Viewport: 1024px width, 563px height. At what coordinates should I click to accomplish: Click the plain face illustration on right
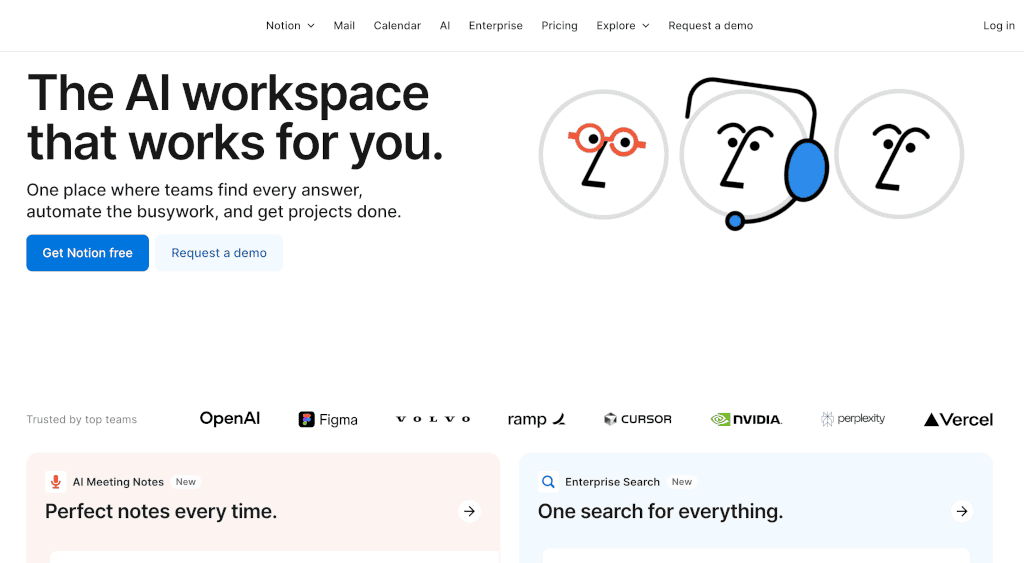(899, 154)
